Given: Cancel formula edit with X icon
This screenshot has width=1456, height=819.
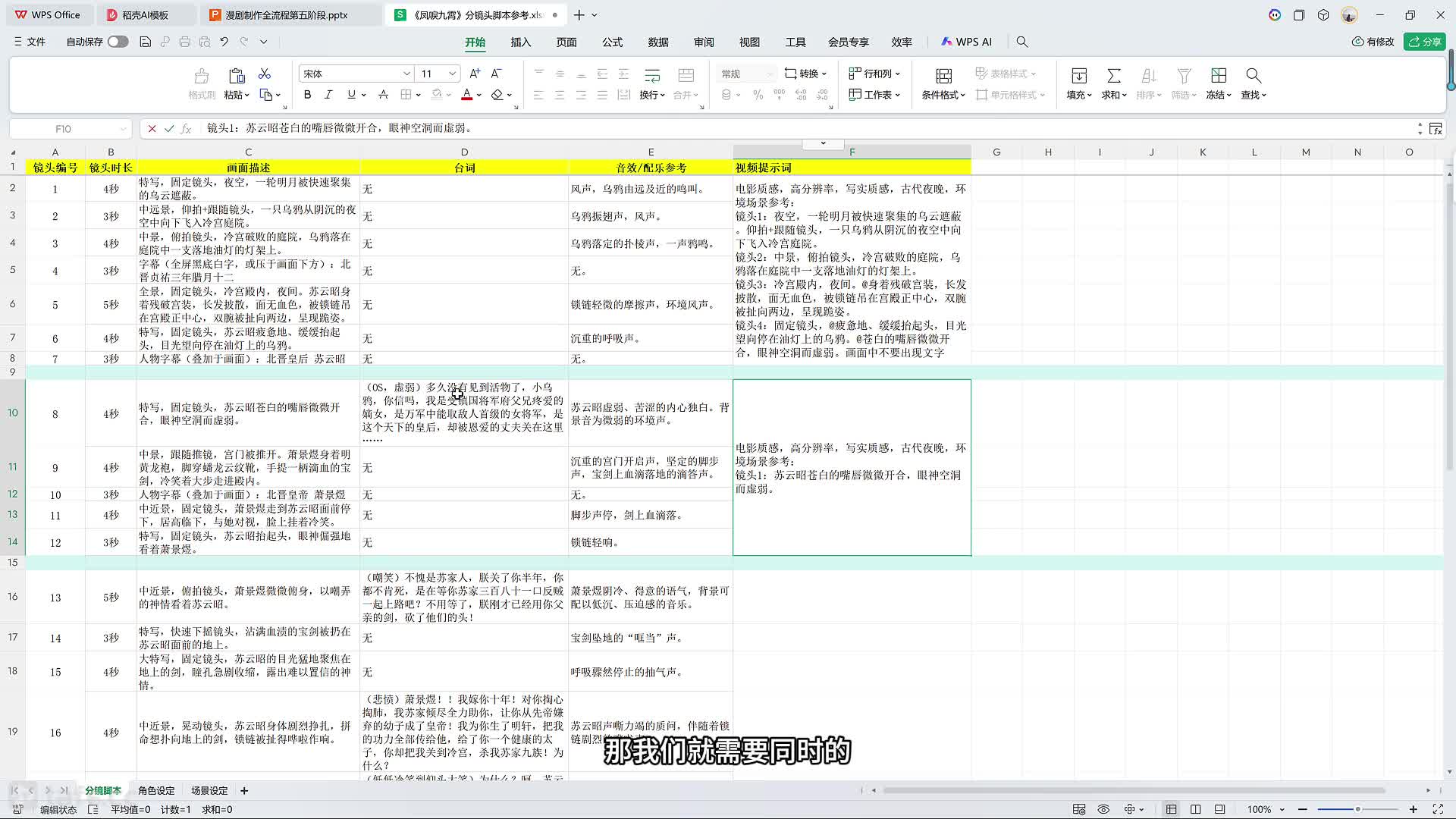Looking at the screenshot, I should 152,129.
